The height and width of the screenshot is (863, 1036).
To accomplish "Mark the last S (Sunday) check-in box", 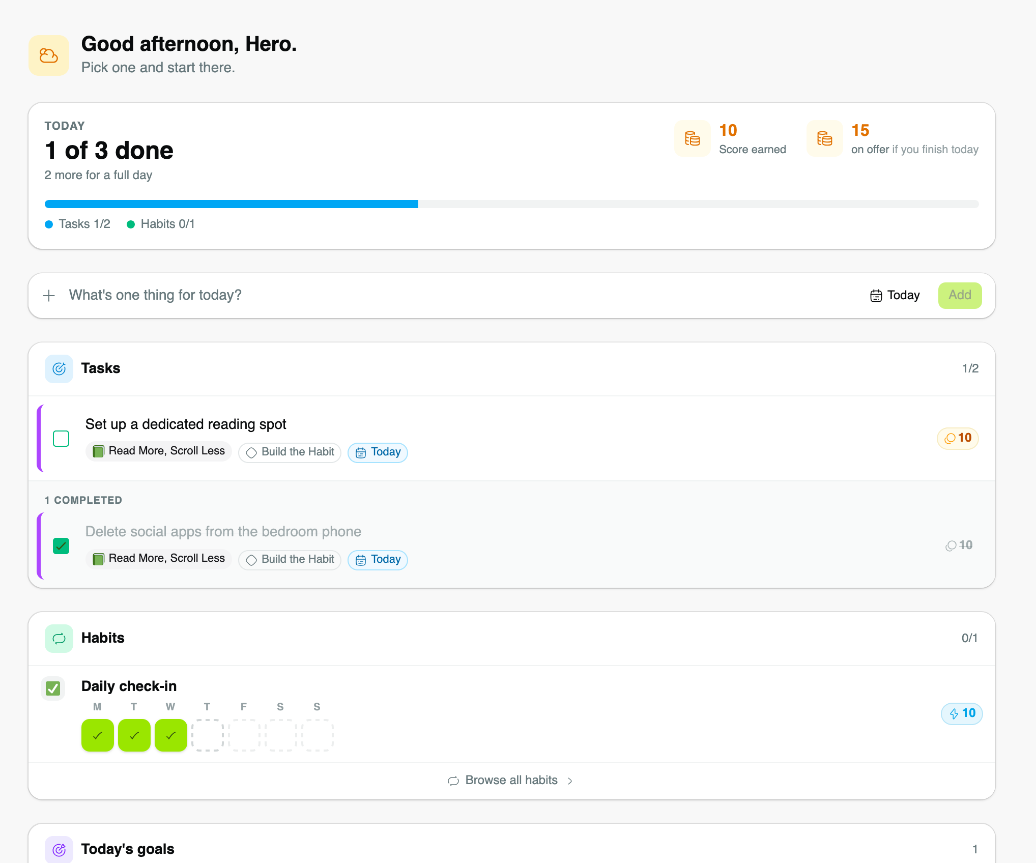I will click(x=317, y=735).
